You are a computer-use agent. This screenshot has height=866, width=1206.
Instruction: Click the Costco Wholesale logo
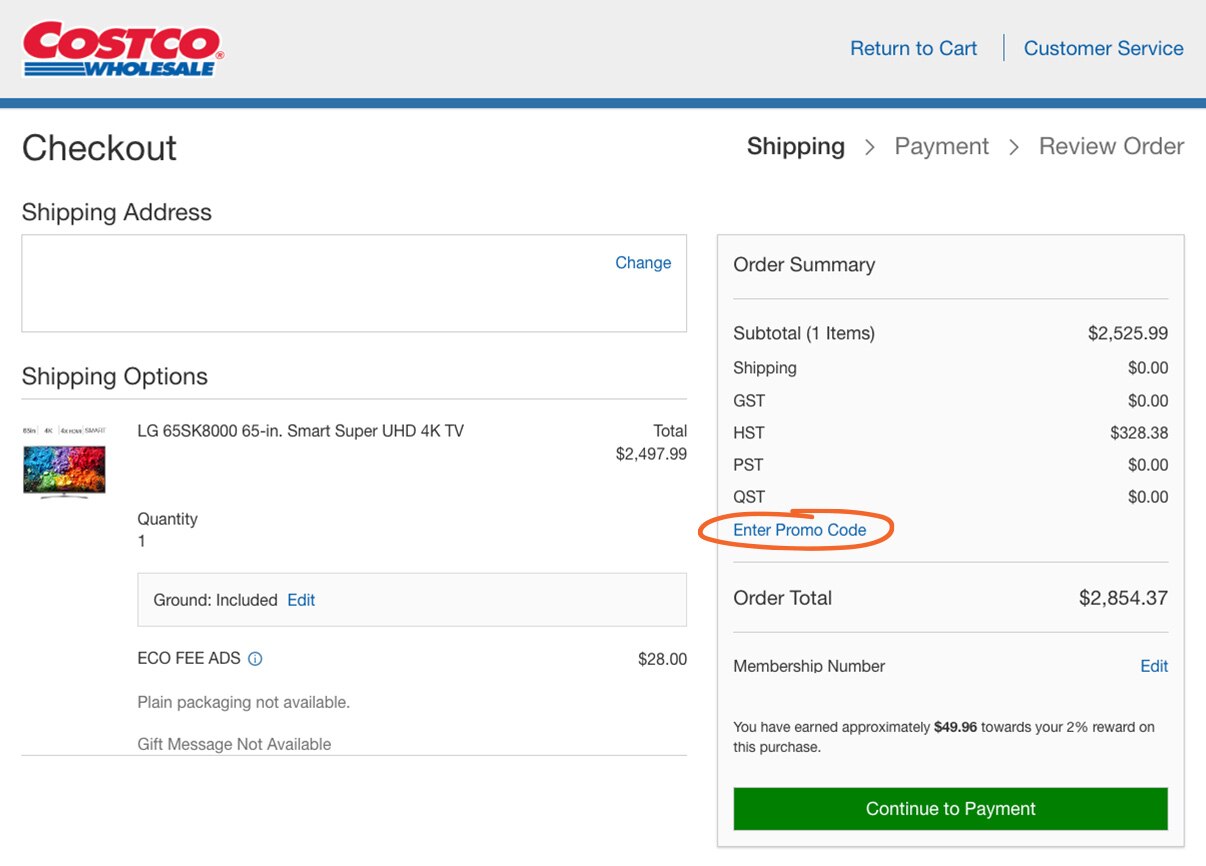(x=123, y=50)
